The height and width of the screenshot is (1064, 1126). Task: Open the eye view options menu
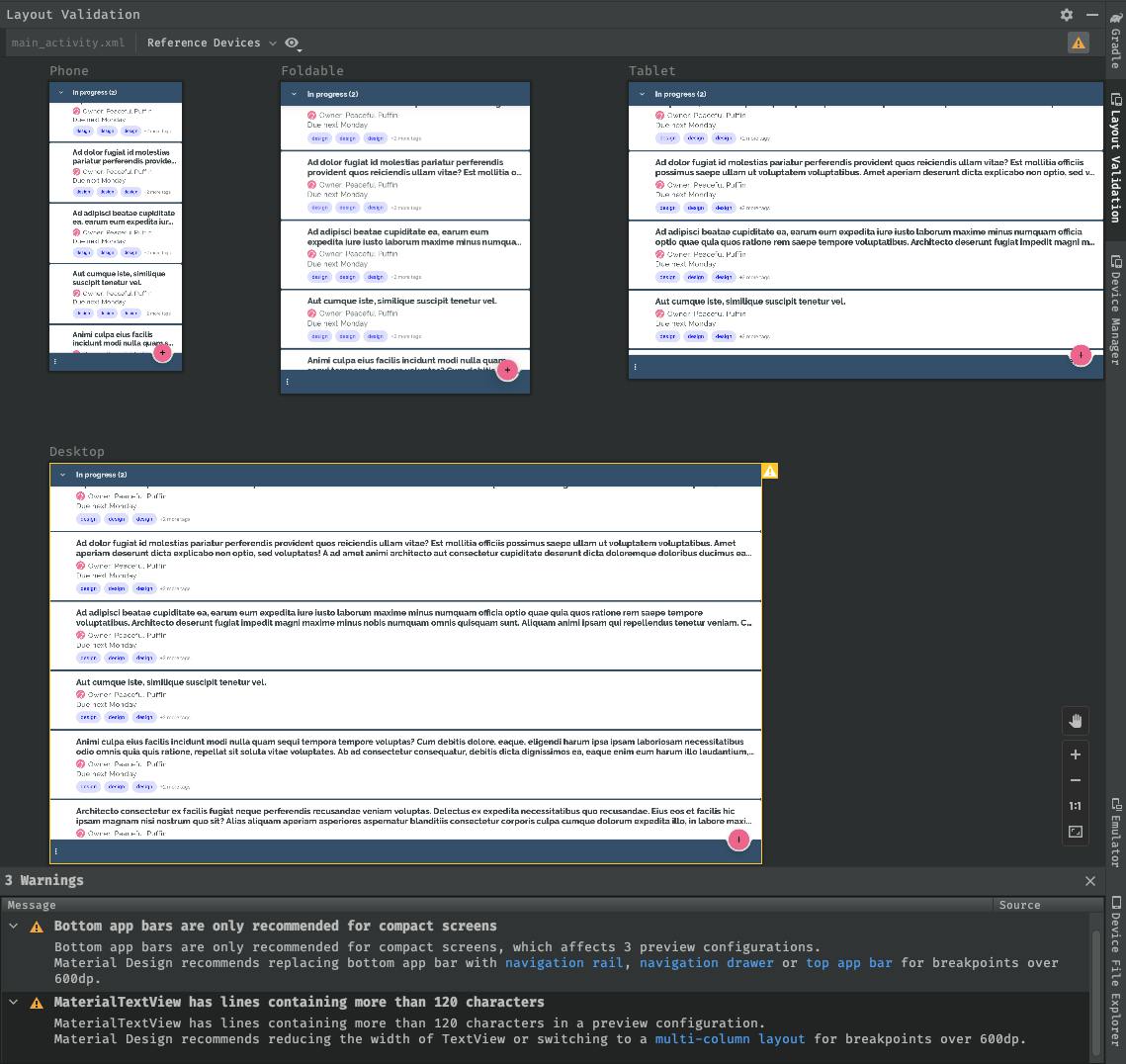click(293, 43)
